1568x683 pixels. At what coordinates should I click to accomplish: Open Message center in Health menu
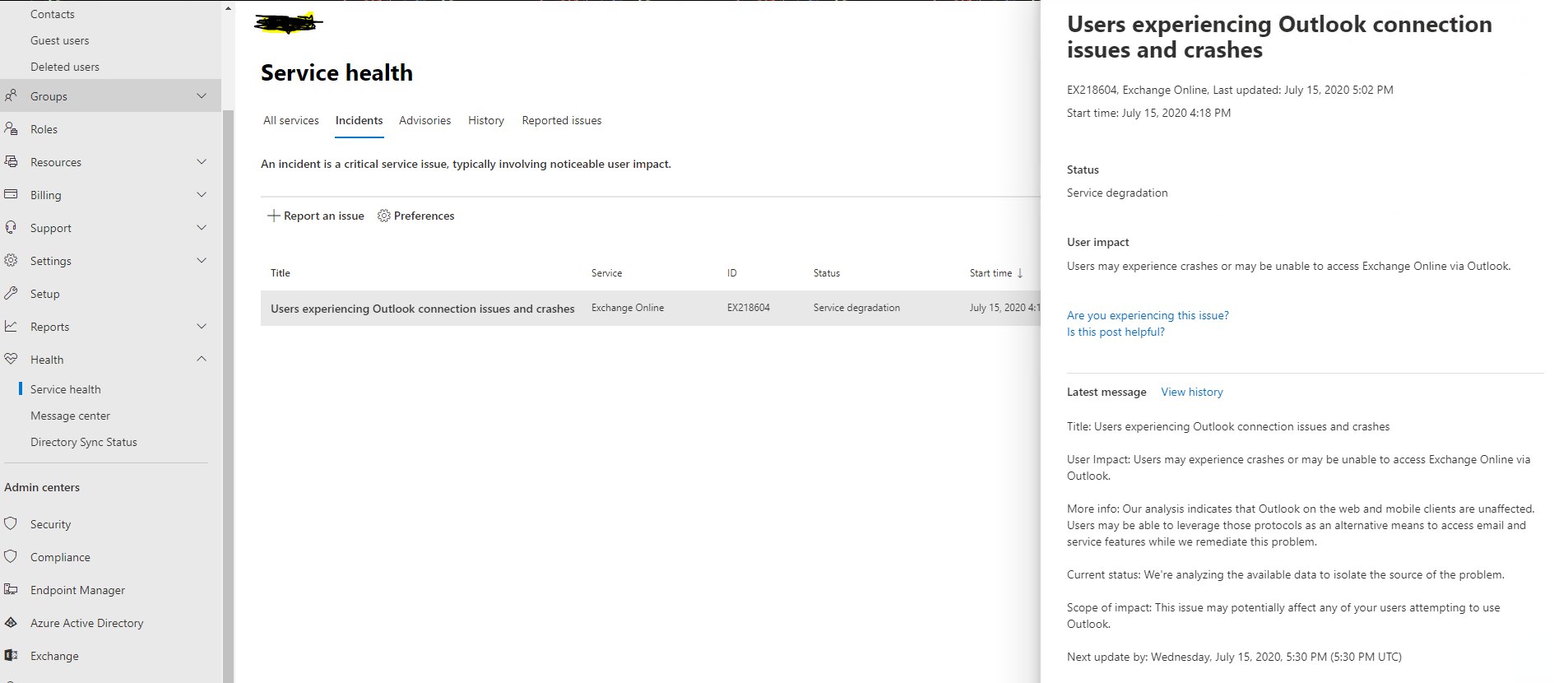[x=70, y=416]
